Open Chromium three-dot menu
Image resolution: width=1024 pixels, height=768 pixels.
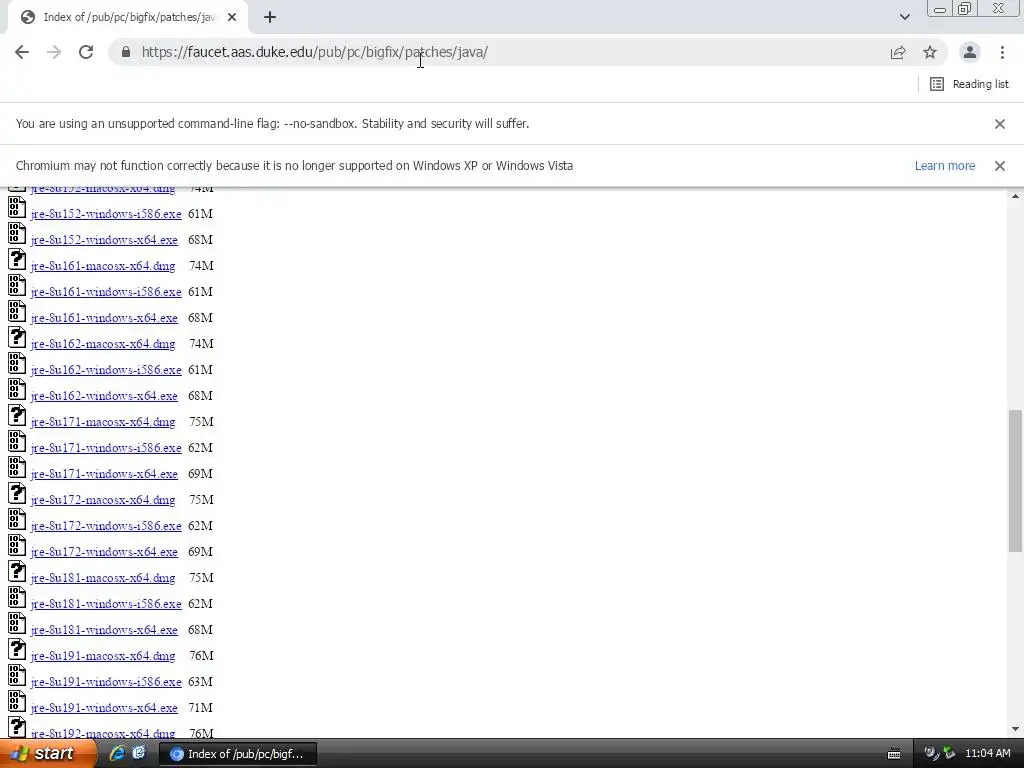(1002, 52)
